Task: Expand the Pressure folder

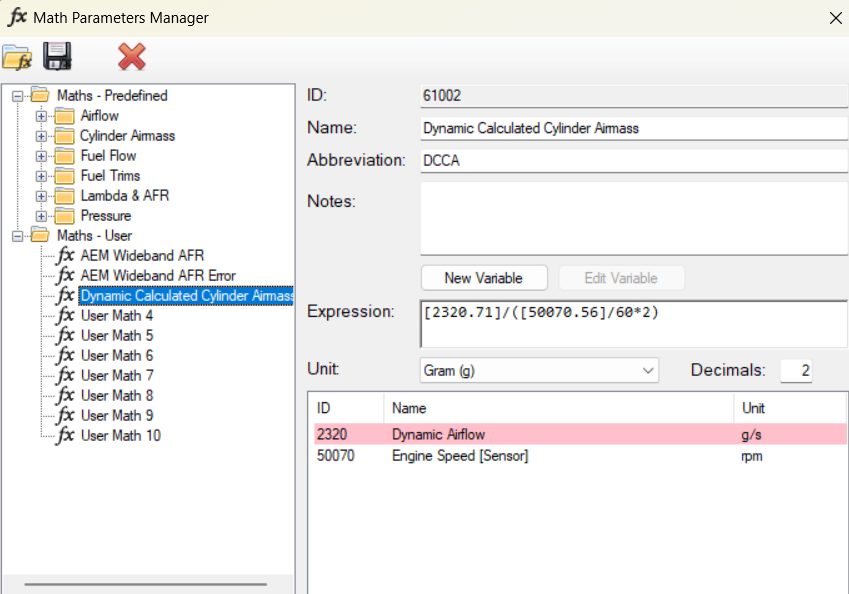Action: click(x=41, y=217)
